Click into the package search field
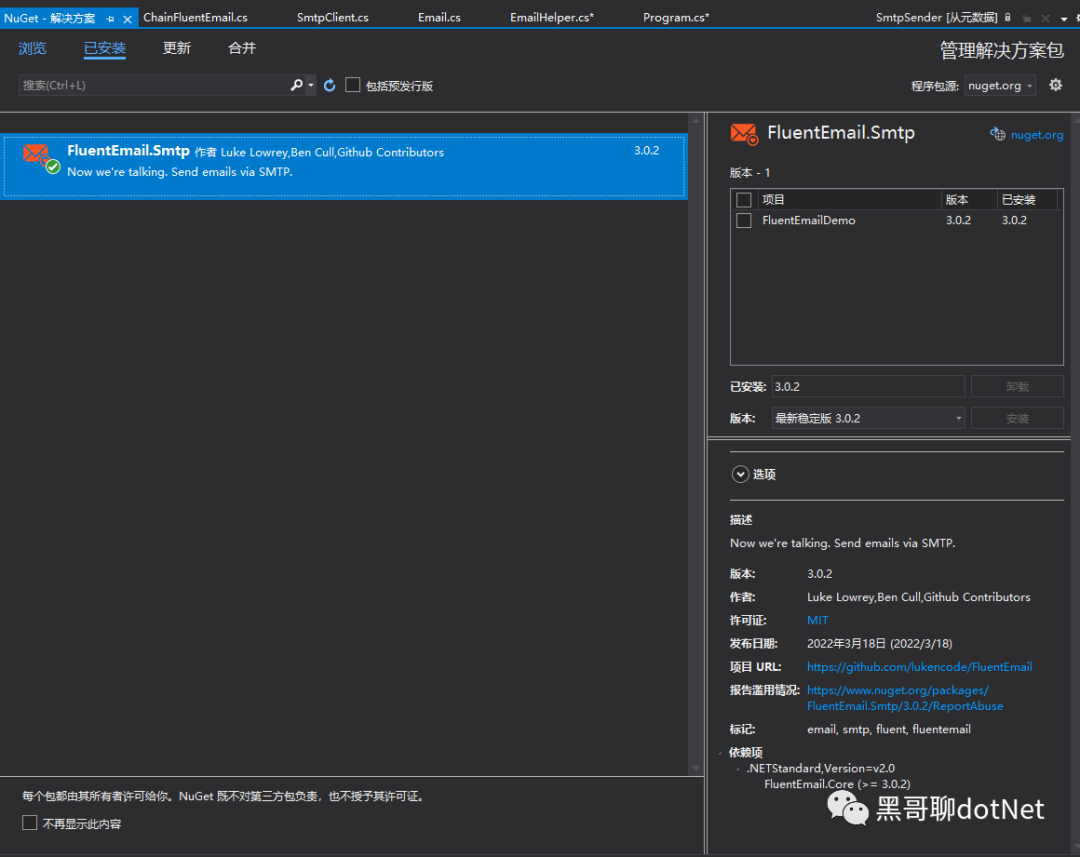 tap(153, 85)
